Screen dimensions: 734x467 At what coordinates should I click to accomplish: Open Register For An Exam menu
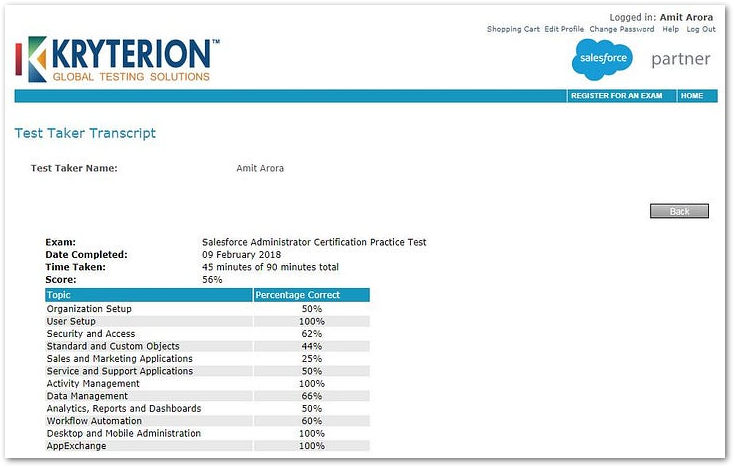click(617, 95)
